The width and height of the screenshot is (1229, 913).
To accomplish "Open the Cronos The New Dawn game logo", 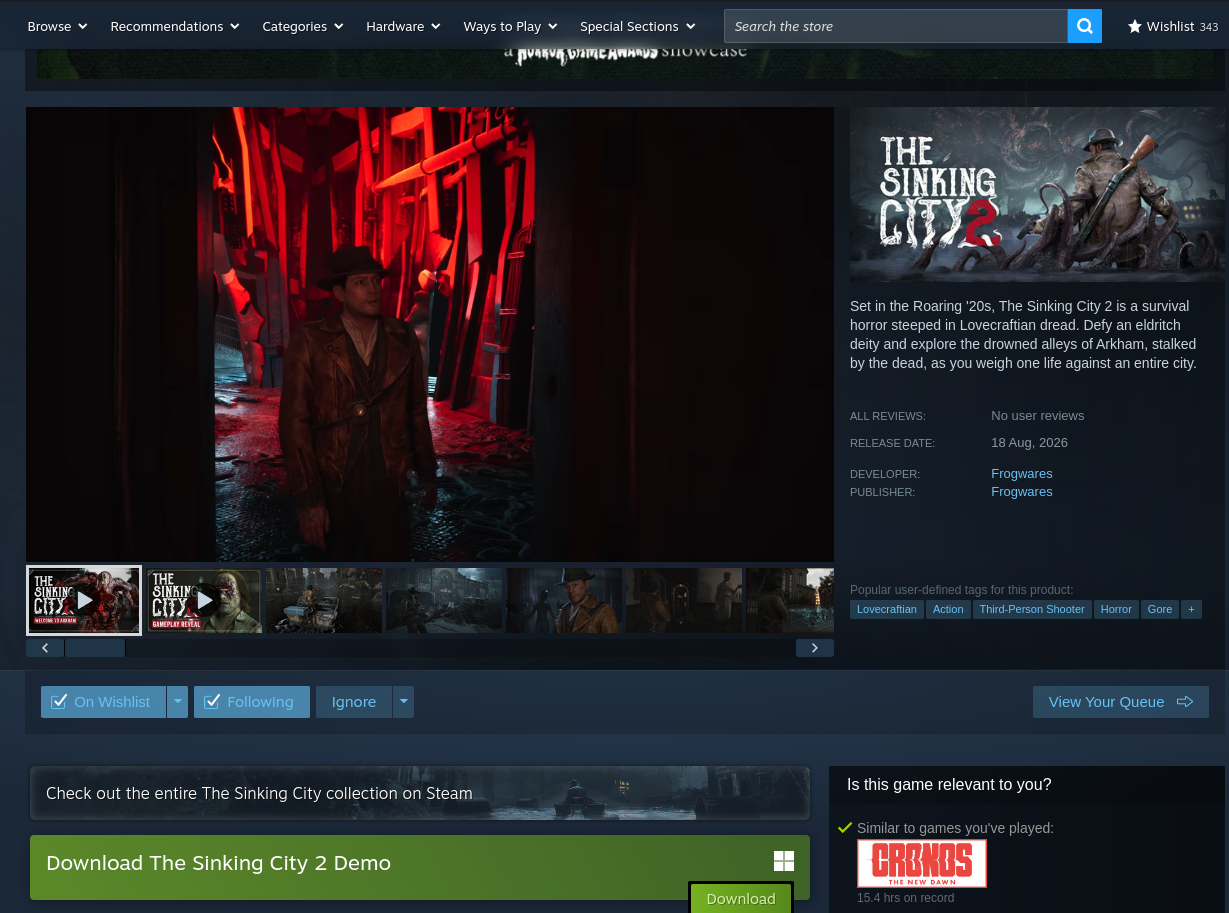I will point(922,863).
